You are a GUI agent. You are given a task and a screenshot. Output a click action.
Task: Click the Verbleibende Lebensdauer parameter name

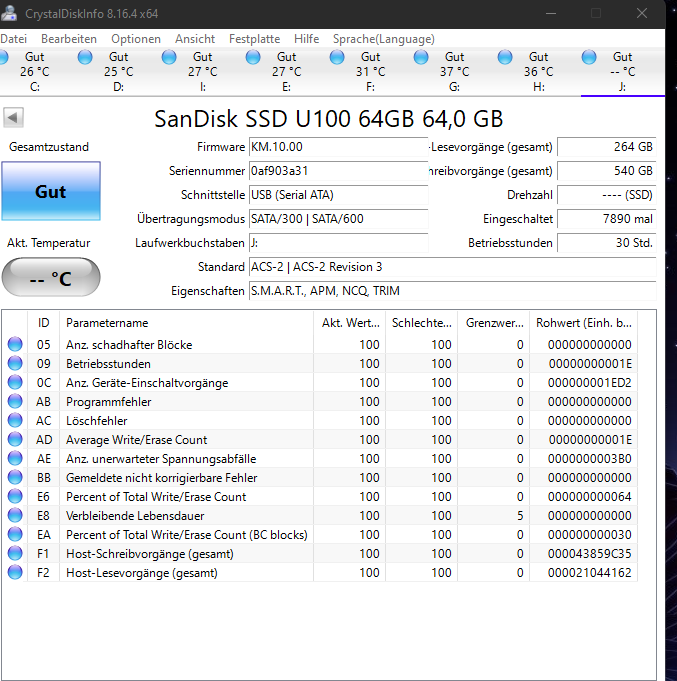click(135, 516)
